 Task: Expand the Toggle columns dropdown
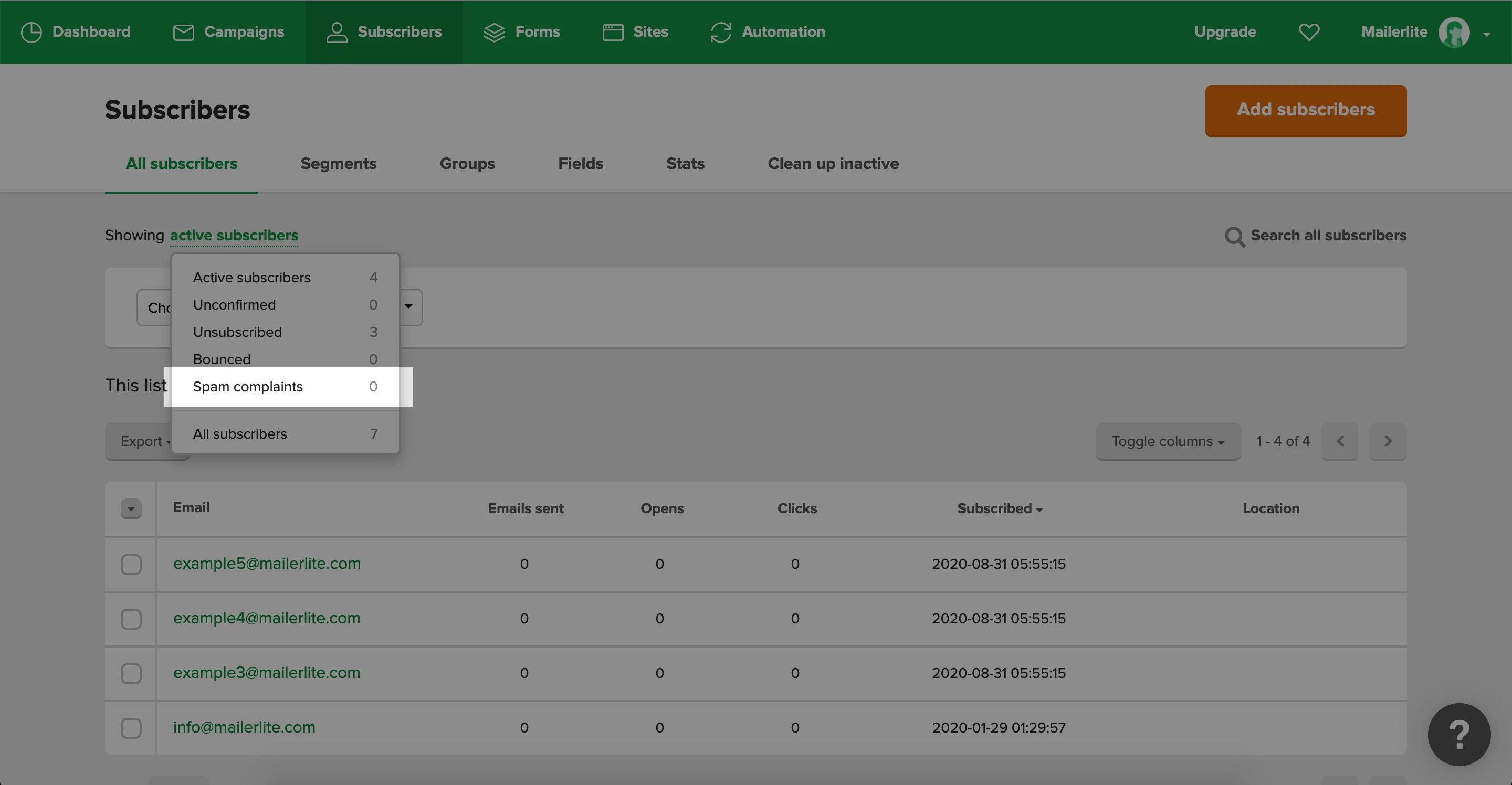[1168, 441]
